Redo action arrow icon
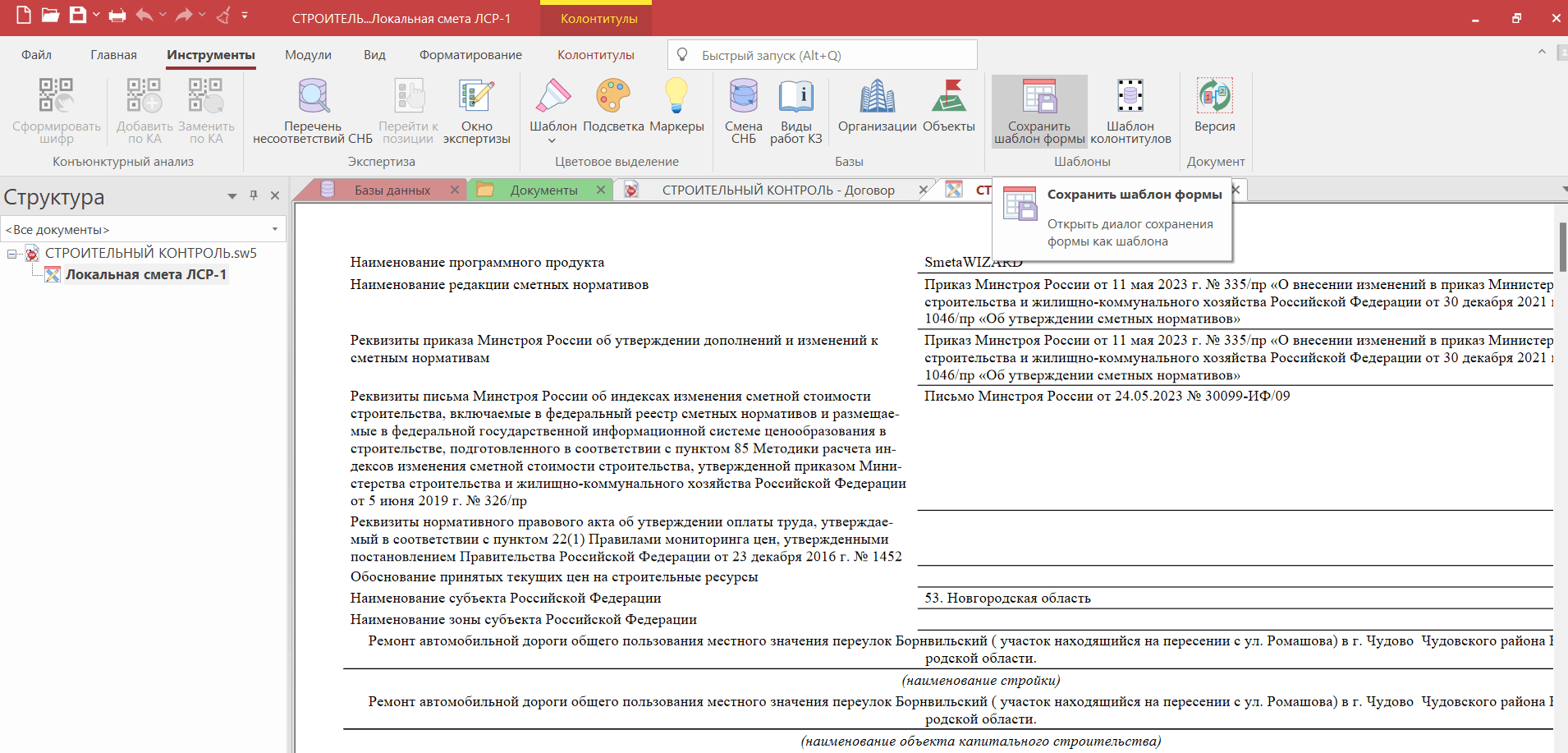Image resolution: width=1568 pixels, height=753 pixels. coord(184,15)
